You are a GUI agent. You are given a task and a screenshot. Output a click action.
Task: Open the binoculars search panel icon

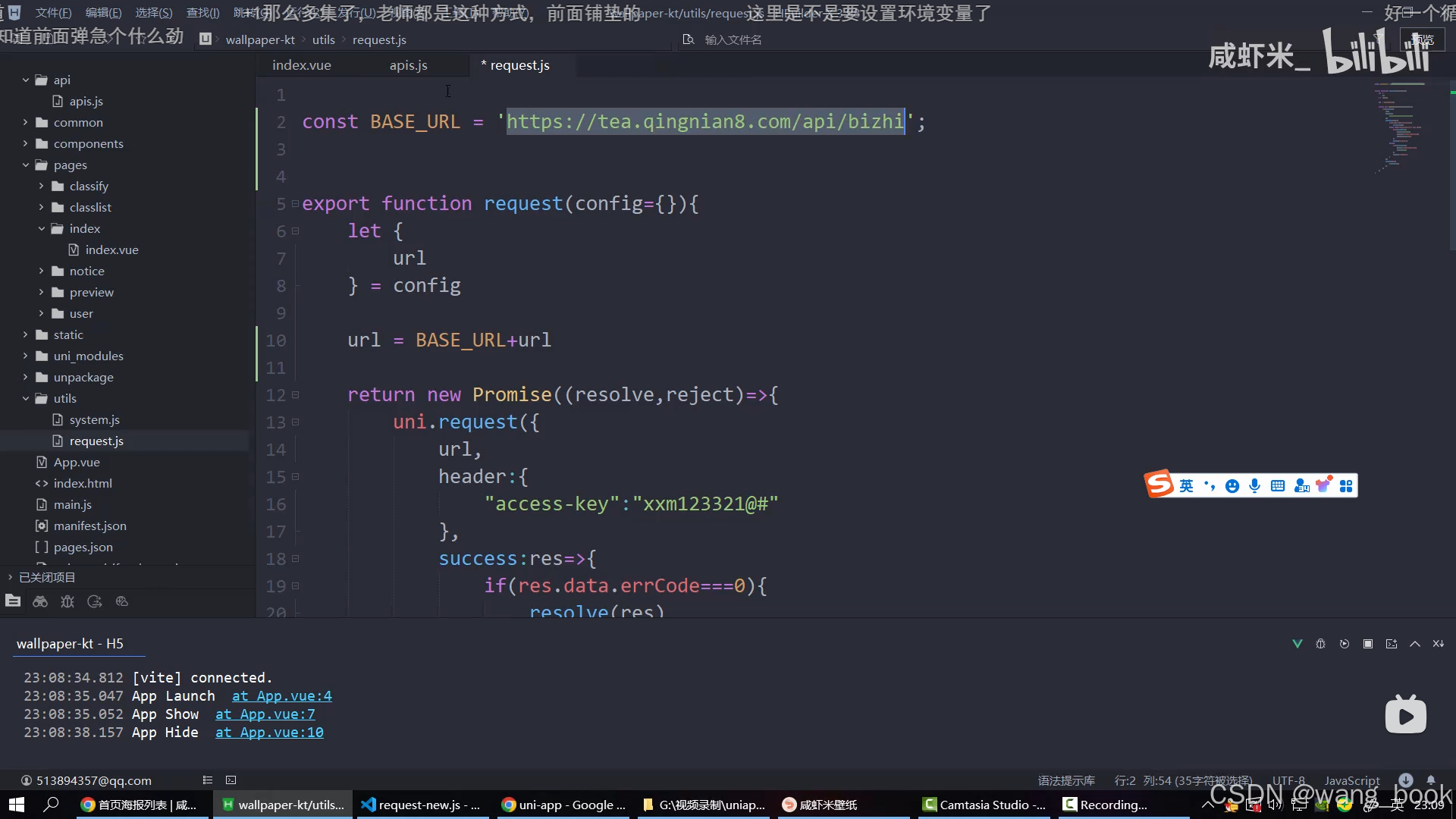point(40,601)
